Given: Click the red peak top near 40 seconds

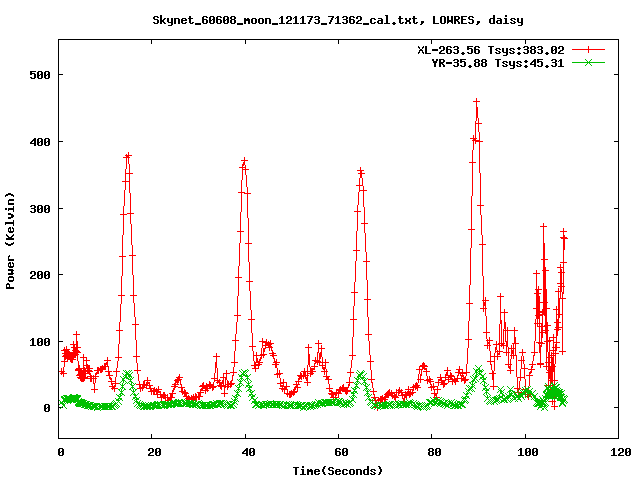Looking at the screenshot, I should click(x=244, y=160).
